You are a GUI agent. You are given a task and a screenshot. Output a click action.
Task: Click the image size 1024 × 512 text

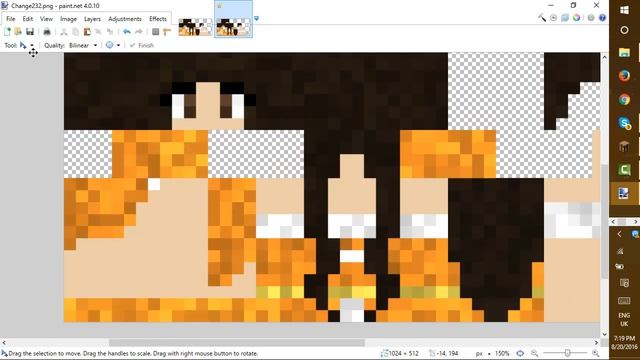click(404, 353)
